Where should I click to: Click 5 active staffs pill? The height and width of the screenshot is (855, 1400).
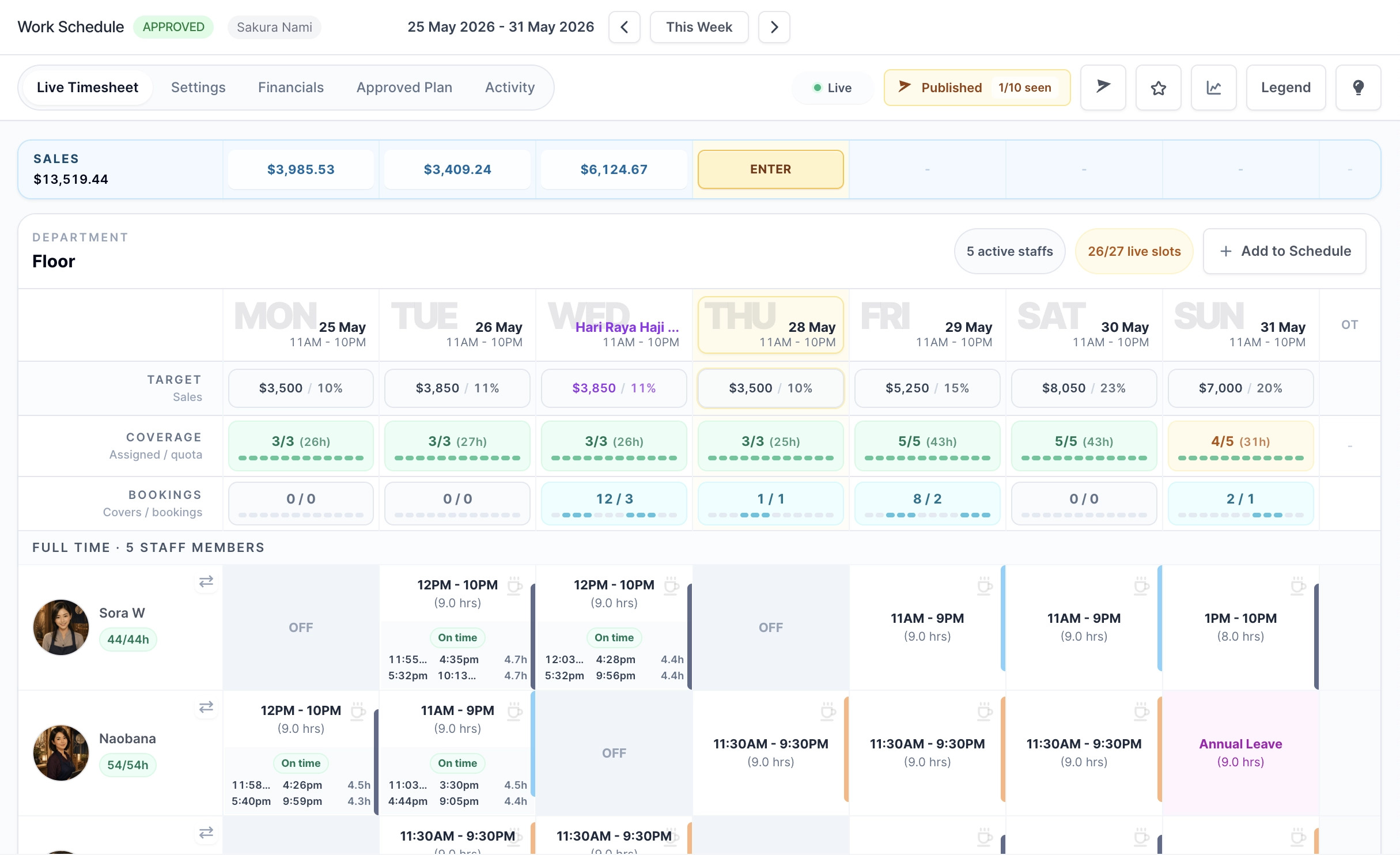1009,251
